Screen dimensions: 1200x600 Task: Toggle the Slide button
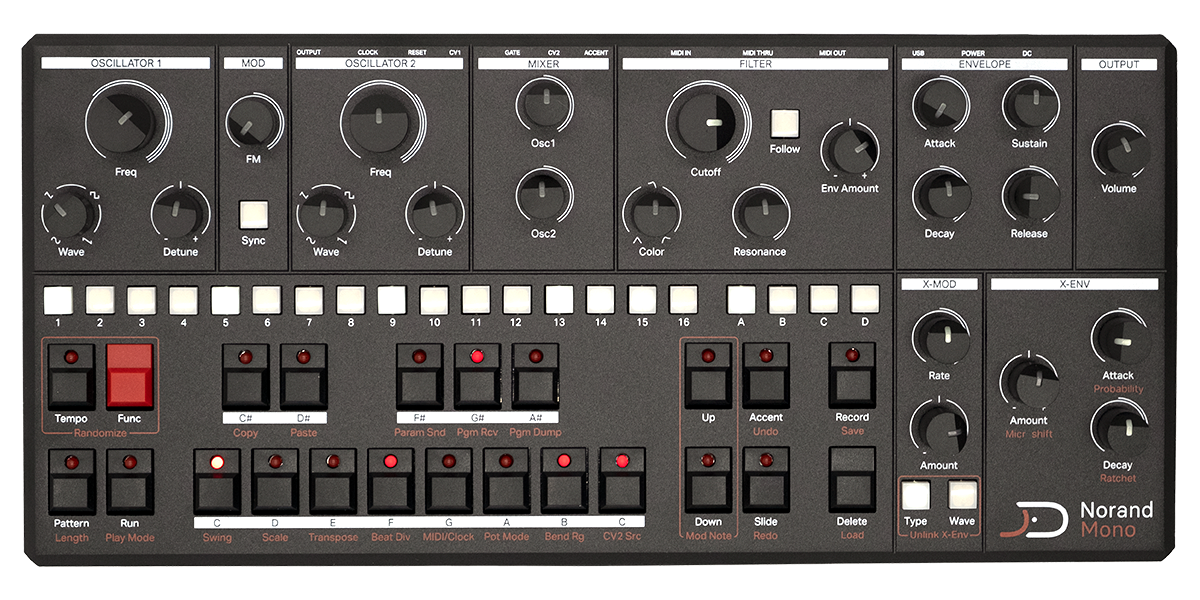click(766, 482)
